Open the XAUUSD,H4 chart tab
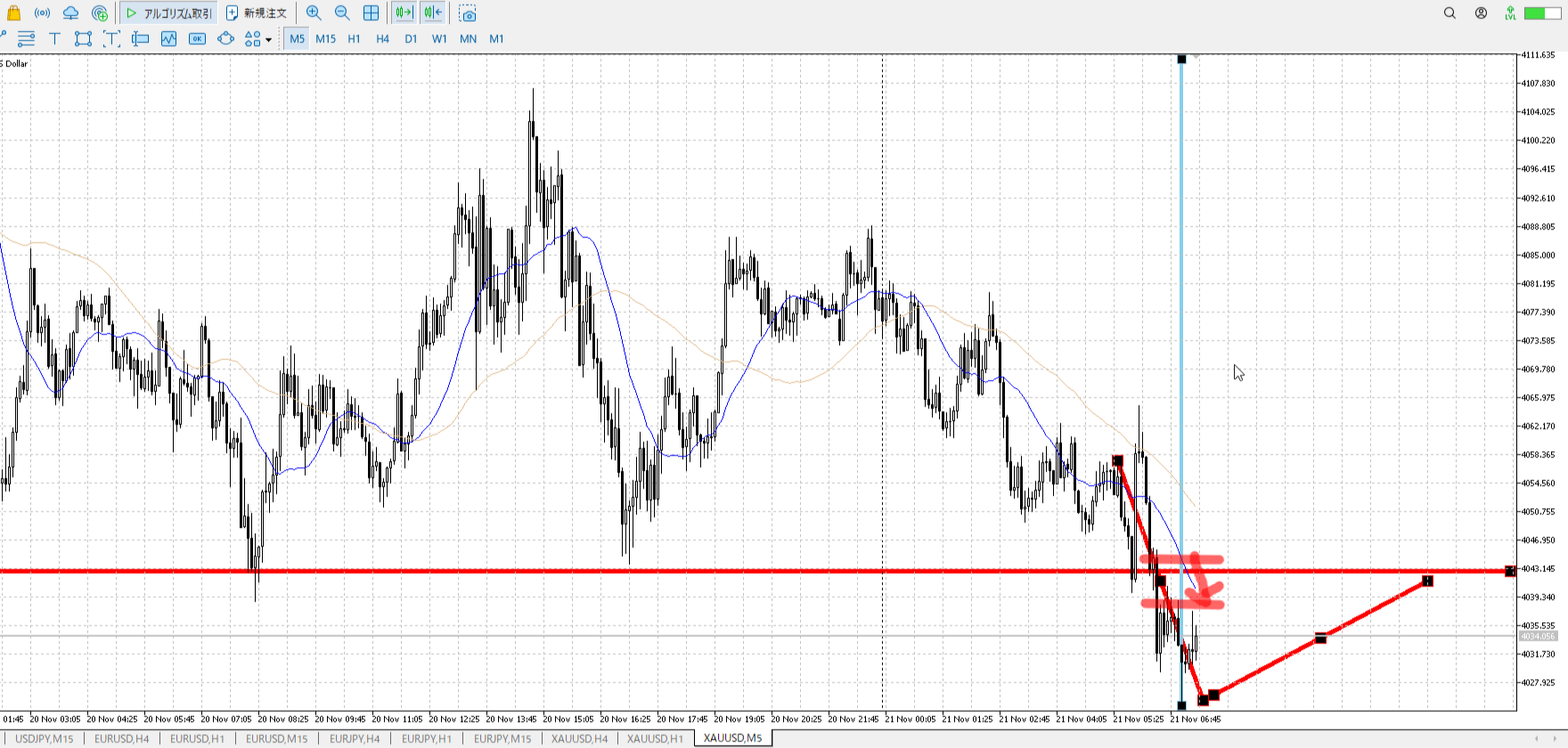The image size is (1568, 748). click(x=579, y=738)
